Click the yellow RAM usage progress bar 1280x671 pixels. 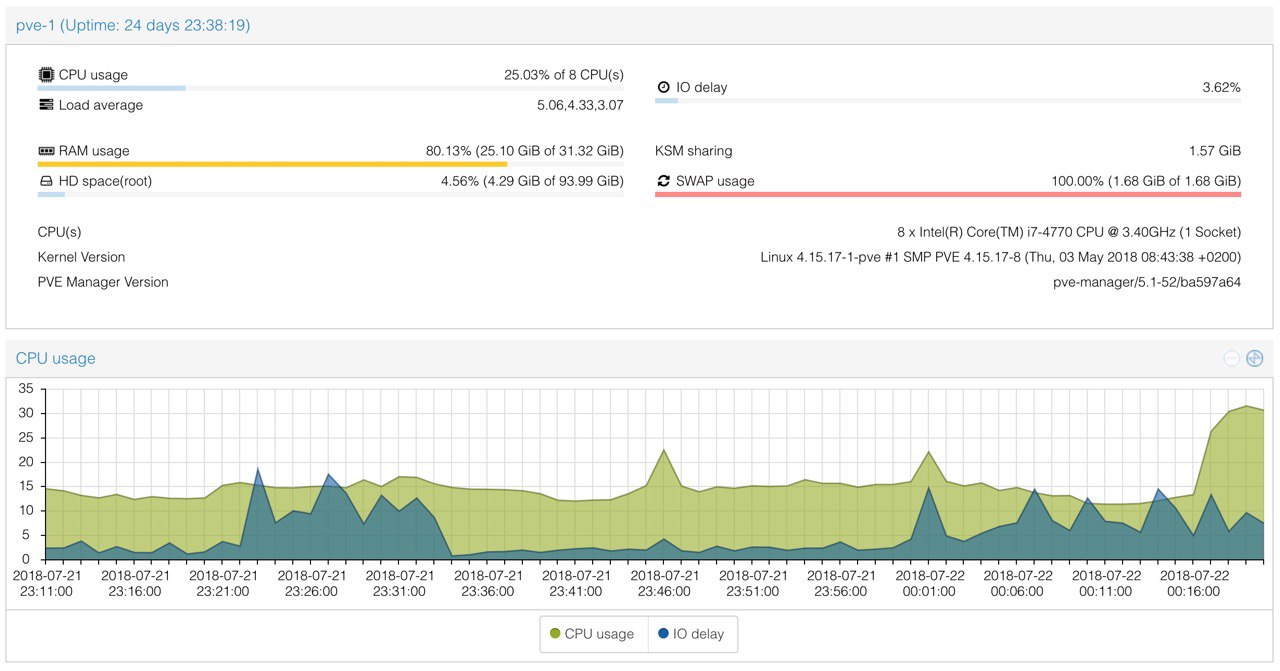point(272,164)
